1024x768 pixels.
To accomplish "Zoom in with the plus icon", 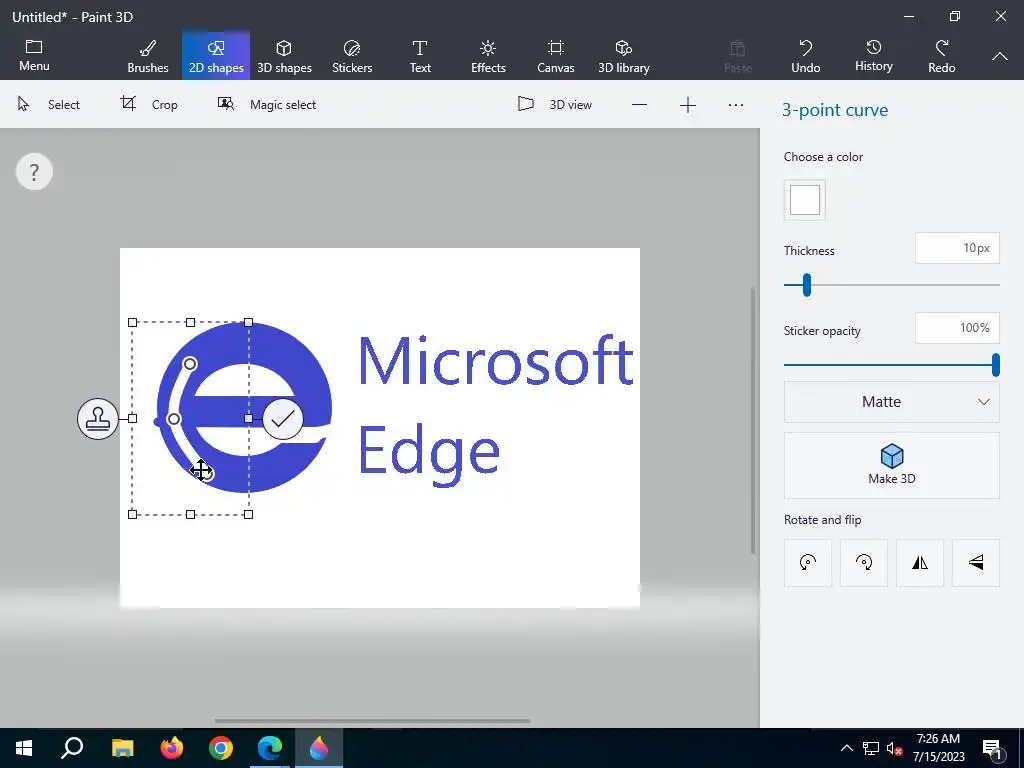I will (x=688, y=105).
